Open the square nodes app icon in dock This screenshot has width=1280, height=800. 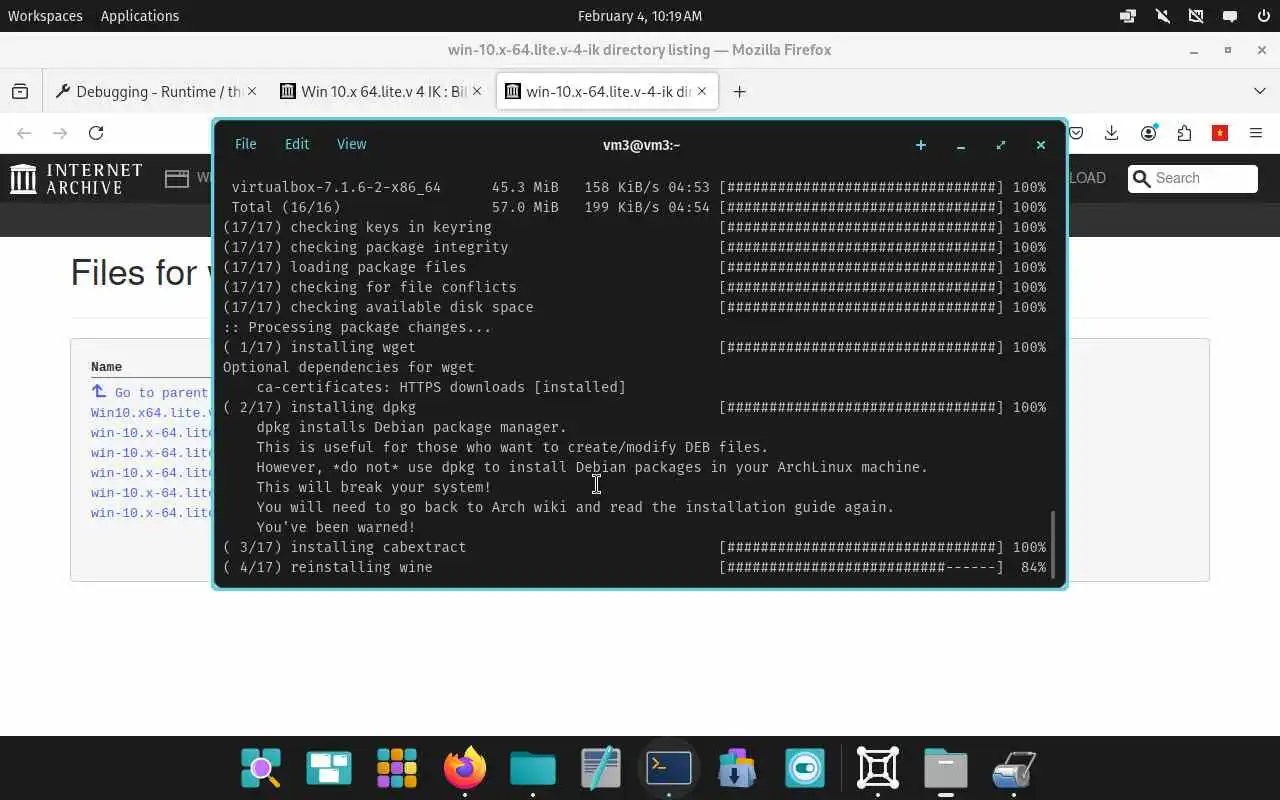[878, 769]
